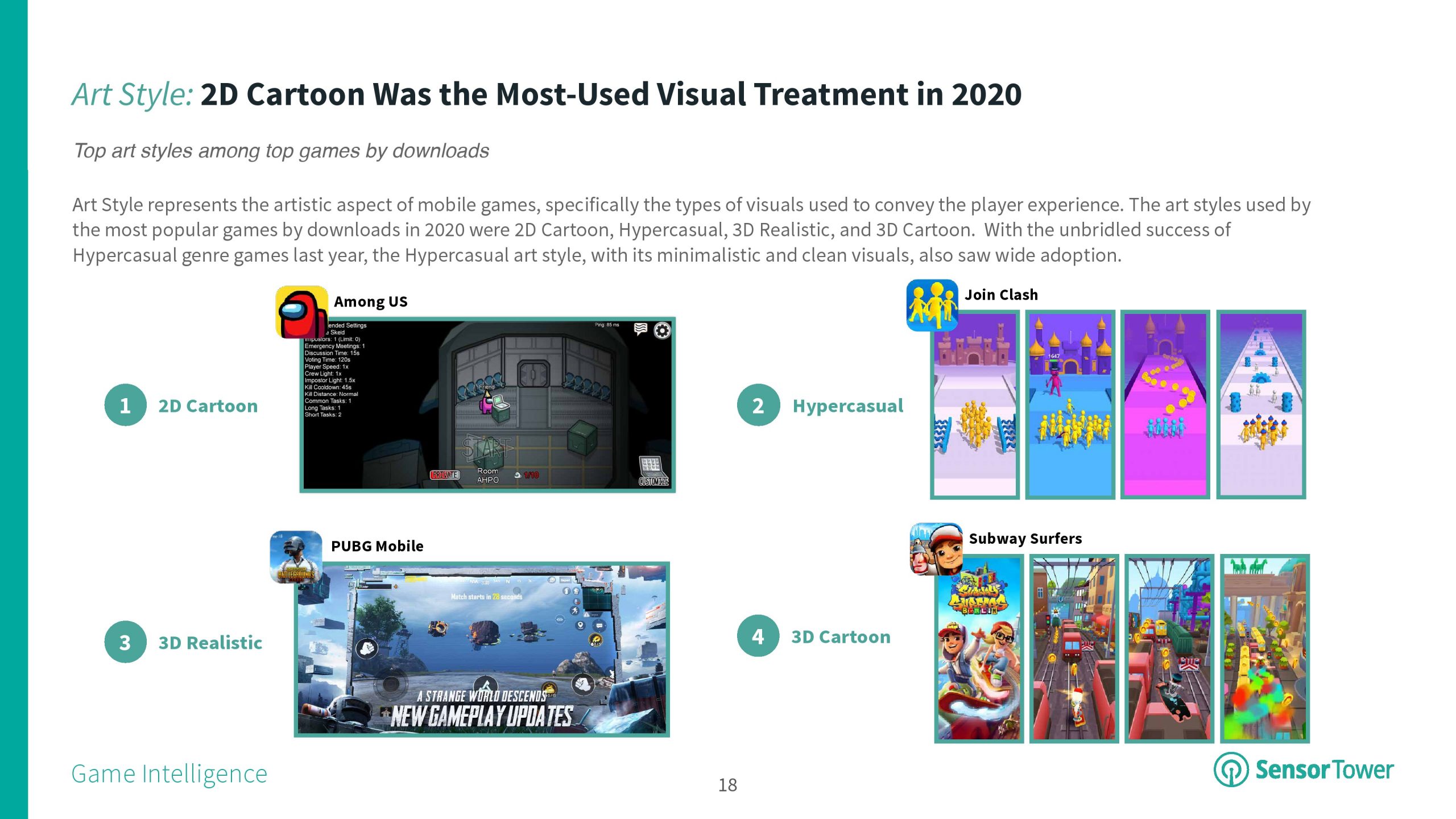Click the Sensor Tower logo
Viewport: 1456px width, 819px height.
(1304, 770)
